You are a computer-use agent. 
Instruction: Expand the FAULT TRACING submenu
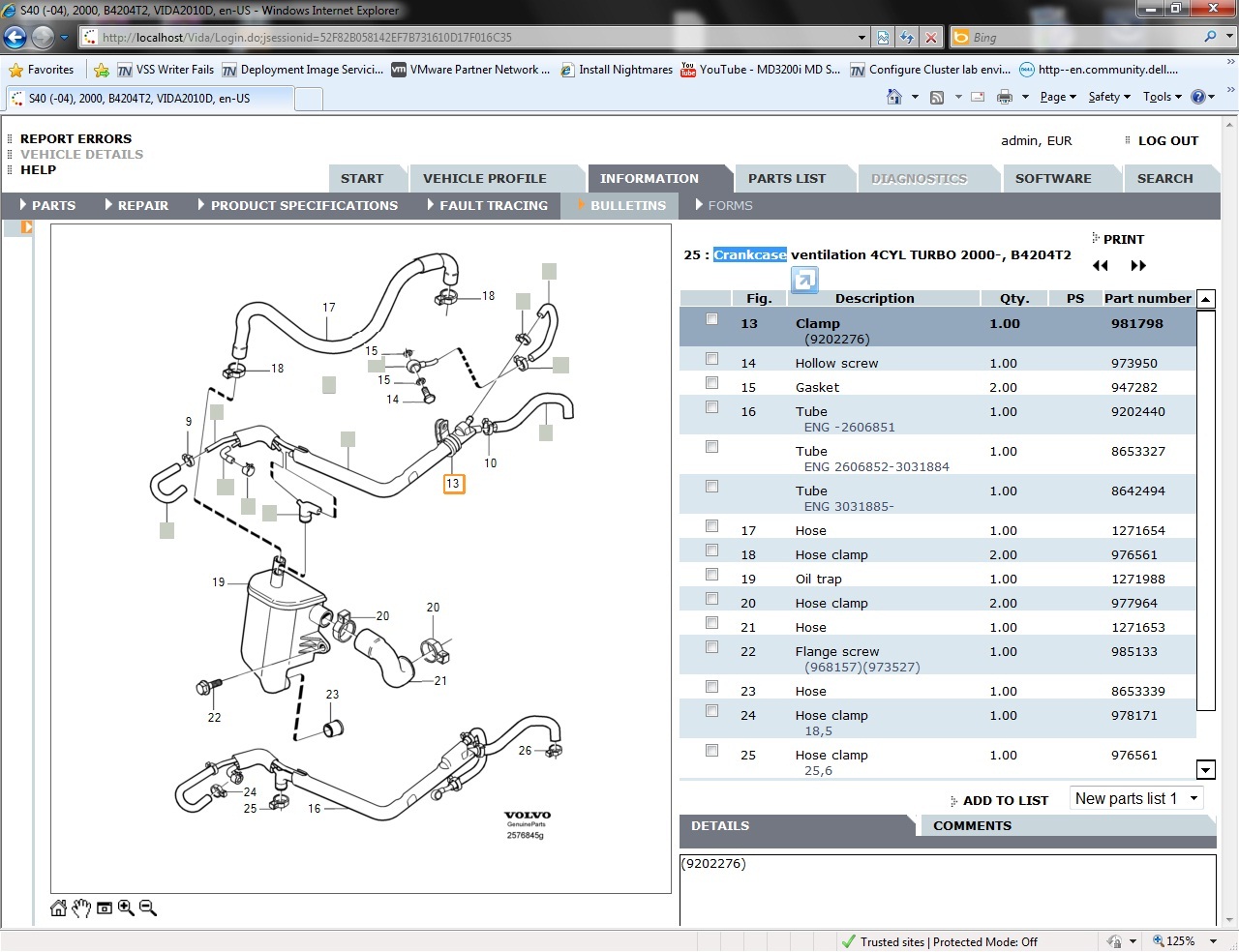(x=487, y=205)
